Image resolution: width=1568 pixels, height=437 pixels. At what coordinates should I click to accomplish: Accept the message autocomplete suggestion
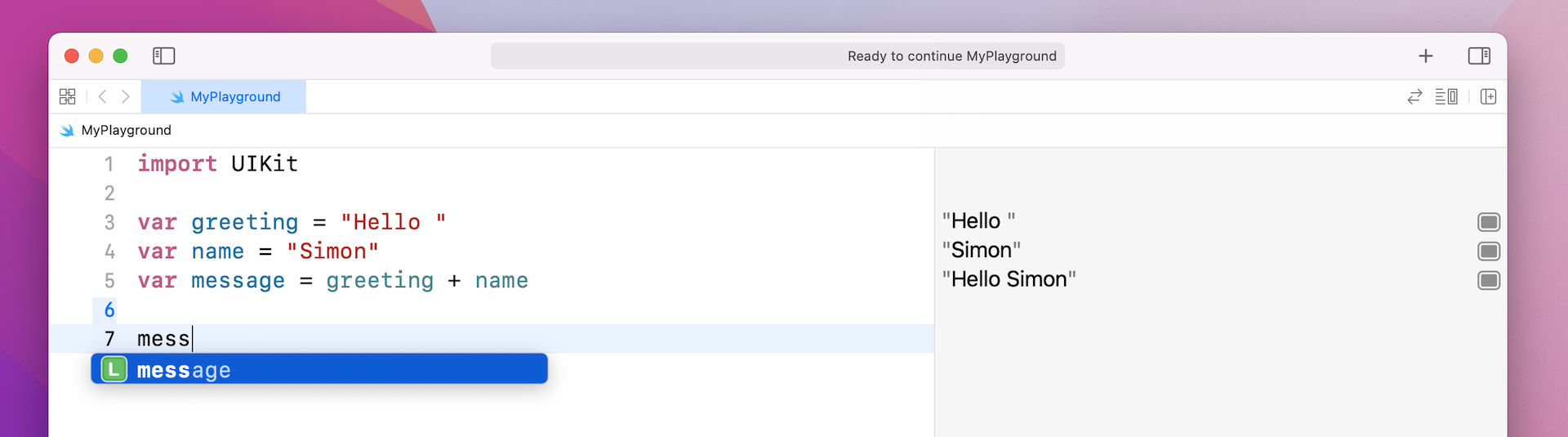click(x=318, y=369)
